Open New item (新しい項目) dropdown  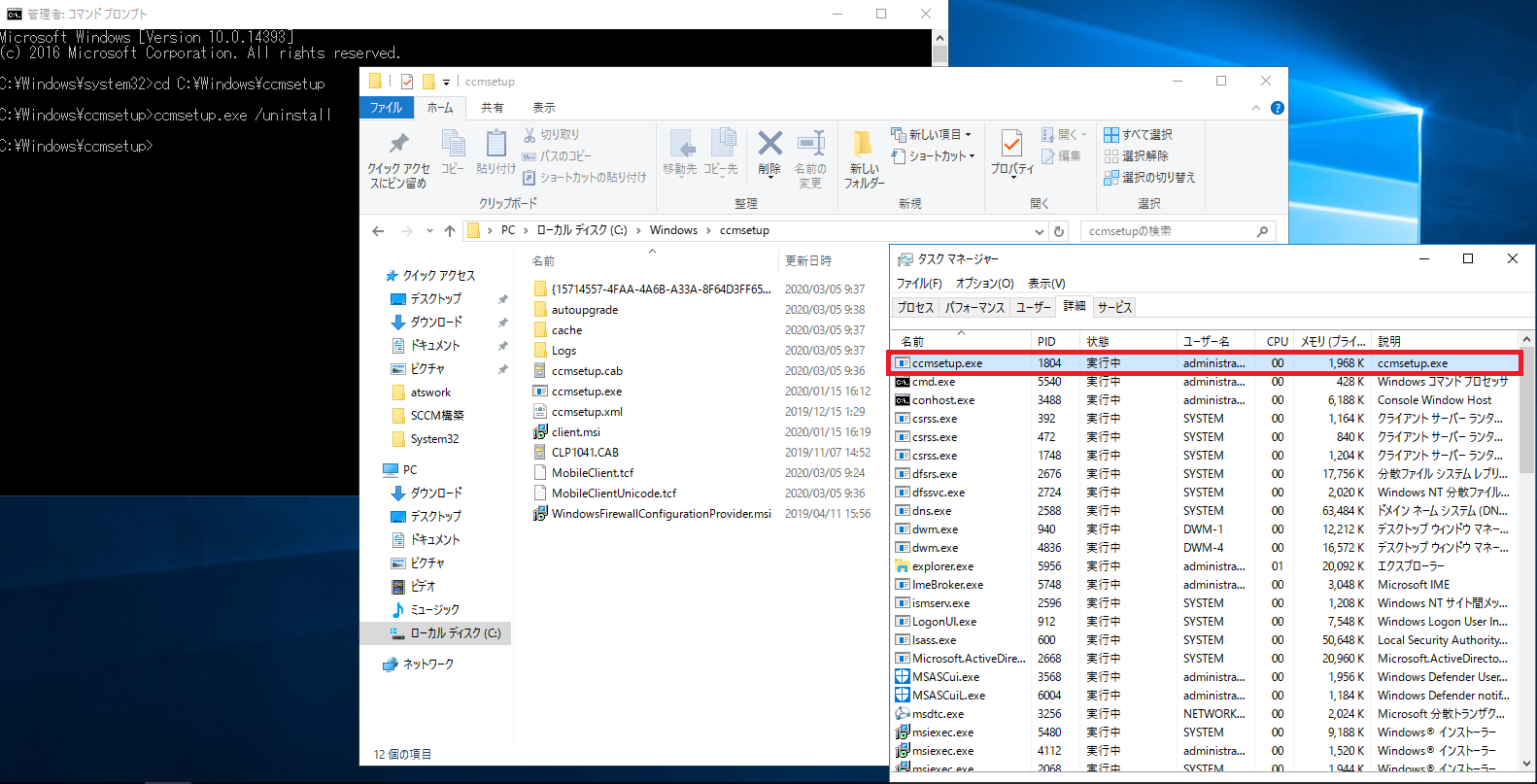(x=931, y=135)
